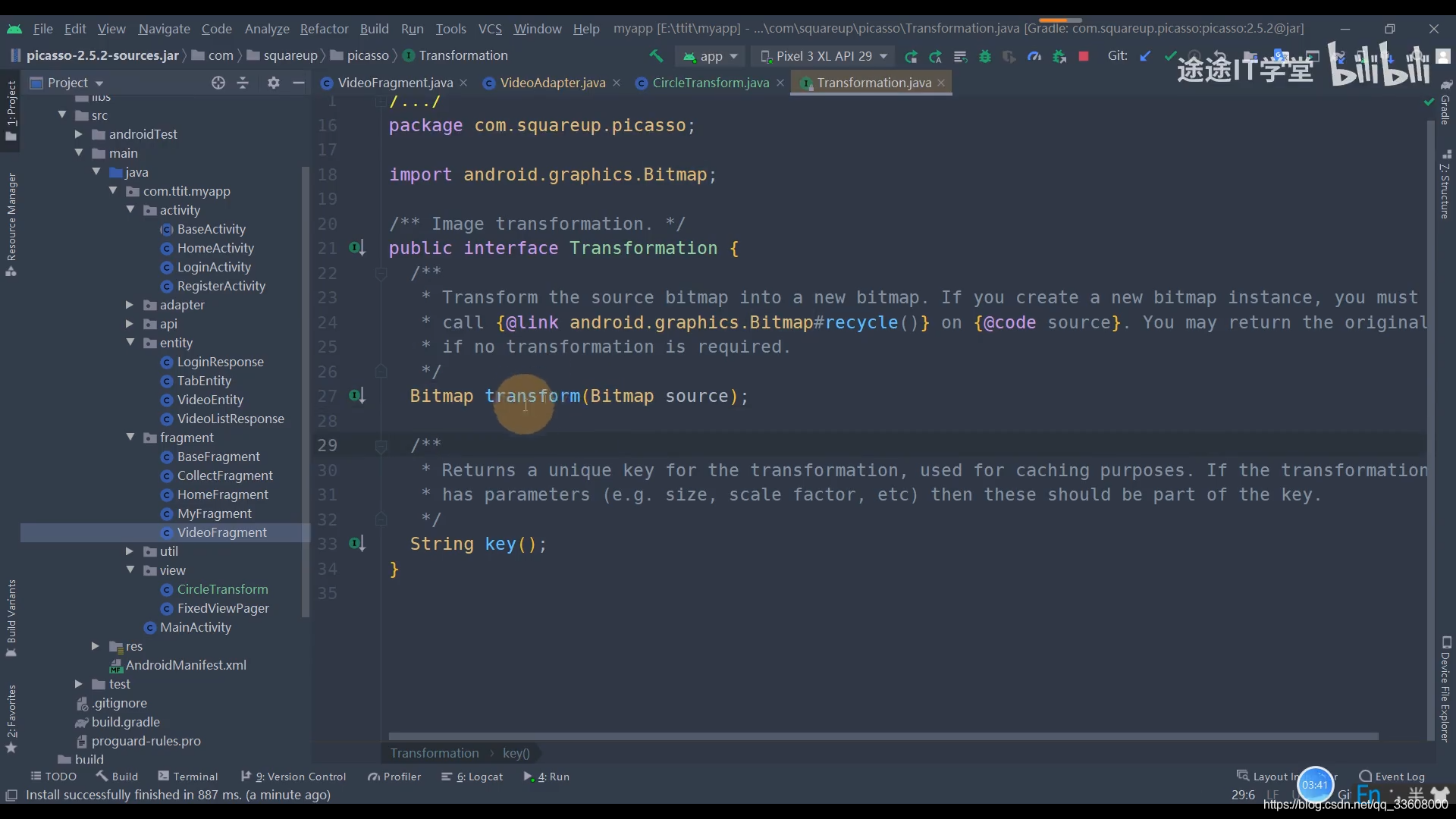This screenshot has height=819, width=1456.
Task: Click the Make Project hammer icon
Action: [656, 56]
